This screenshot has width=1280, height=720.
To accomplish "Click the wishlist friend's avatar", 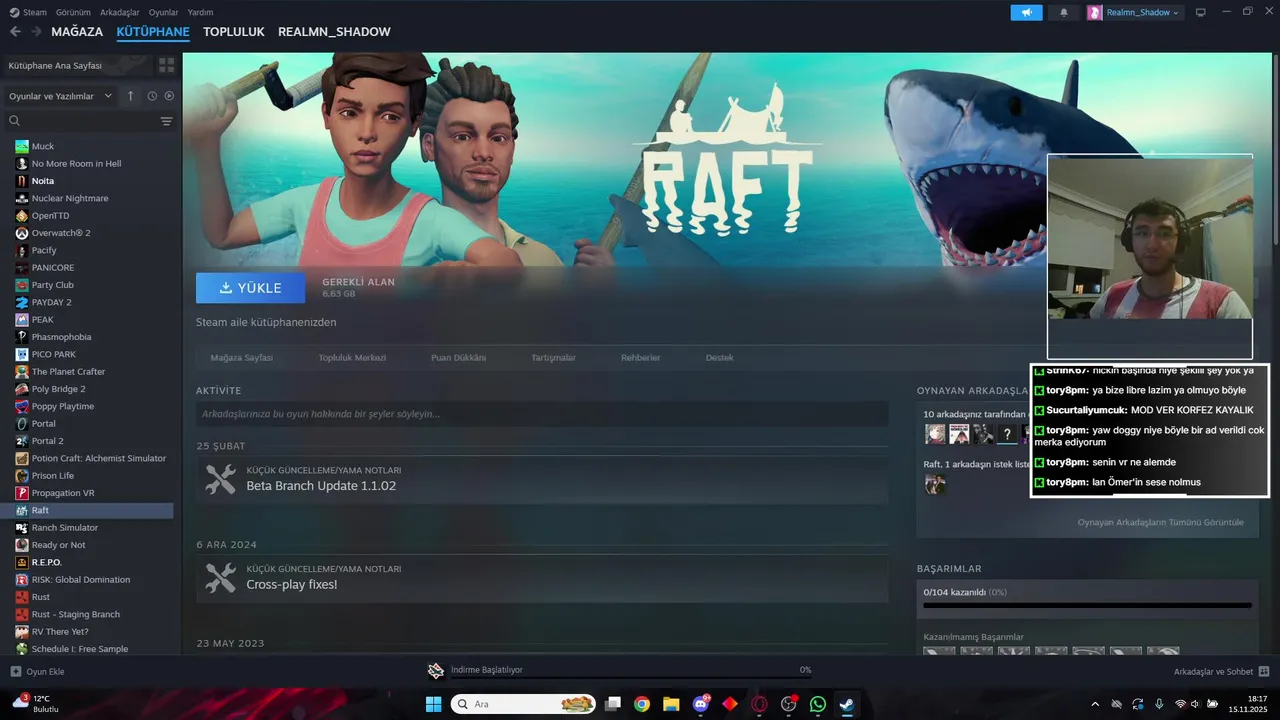I will tap(935, 484).
